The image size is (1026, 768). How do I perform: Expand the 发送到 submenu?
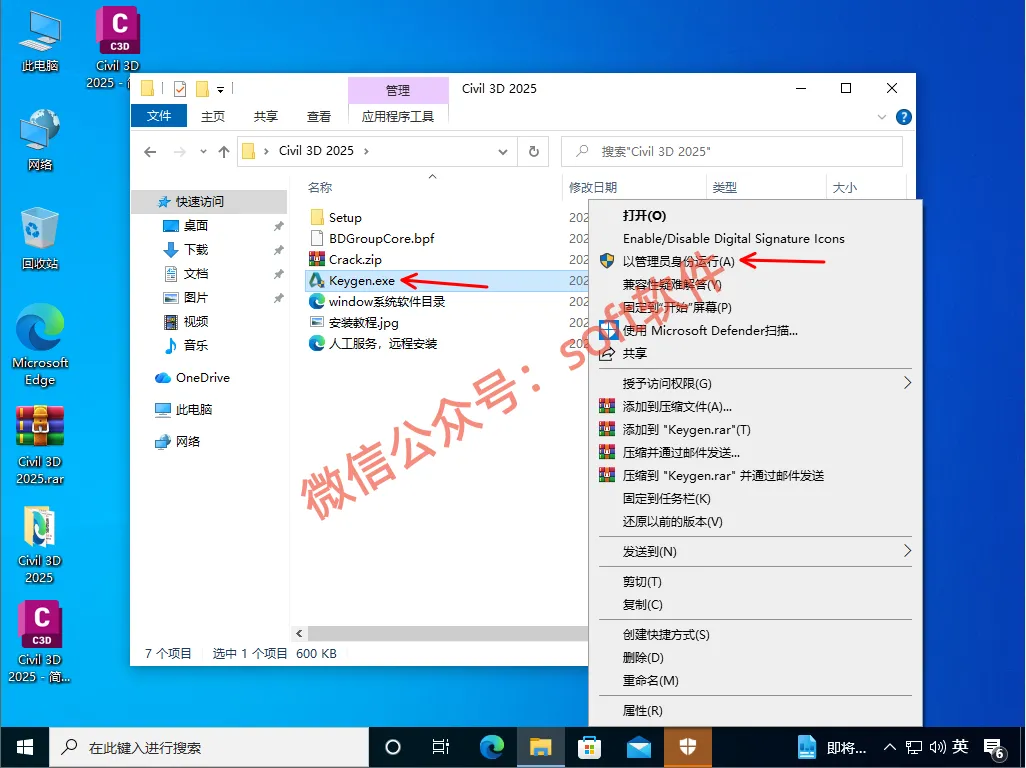click(907, 551)
